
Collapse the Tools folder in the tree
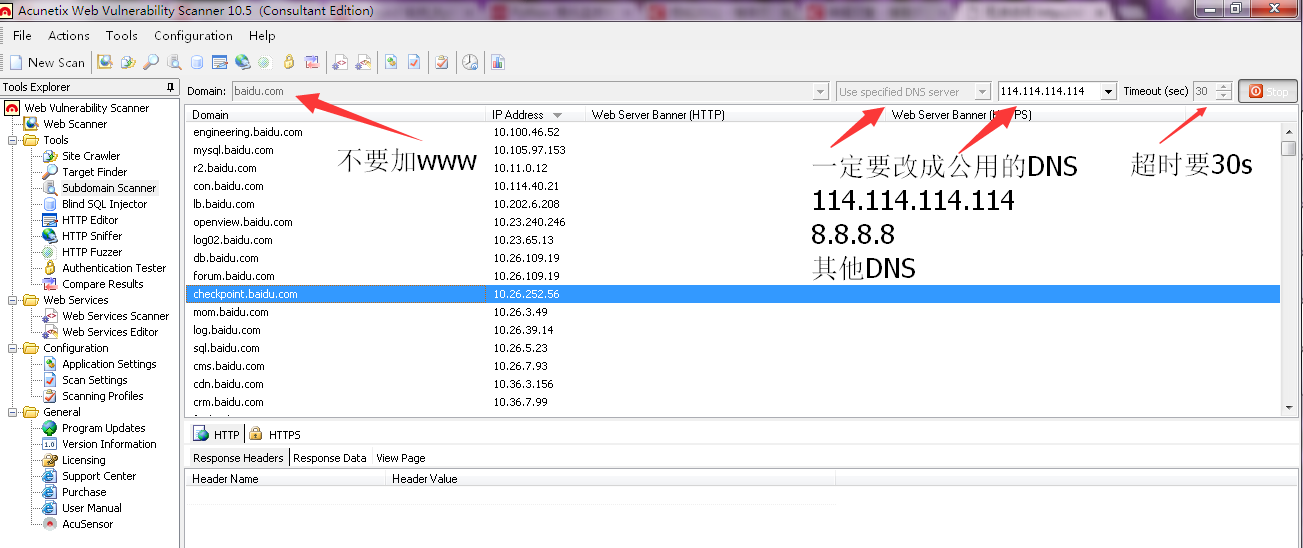click(13, 140)
